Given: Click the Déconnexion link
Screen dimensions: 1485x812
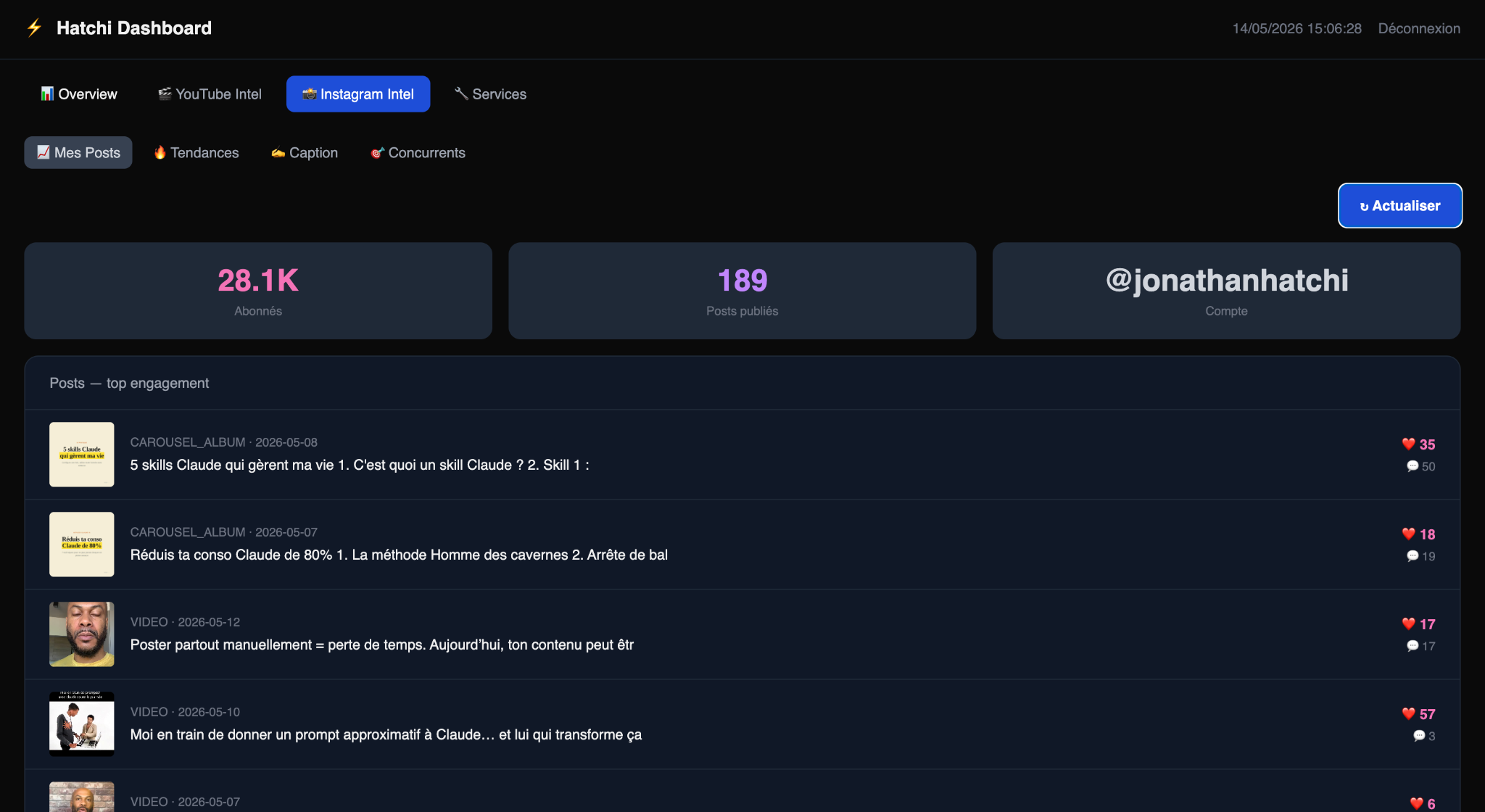Looking at the screenshot, I should (x=1419, y=29).
